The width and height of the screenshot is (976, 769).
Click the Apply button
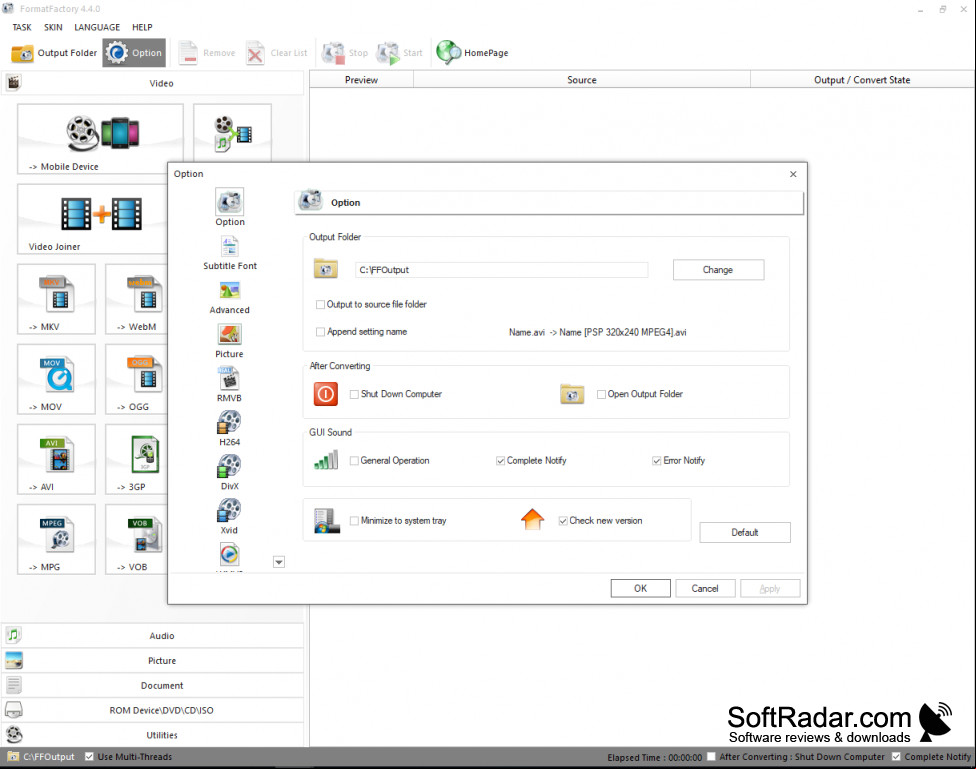(x=770, y=588)
